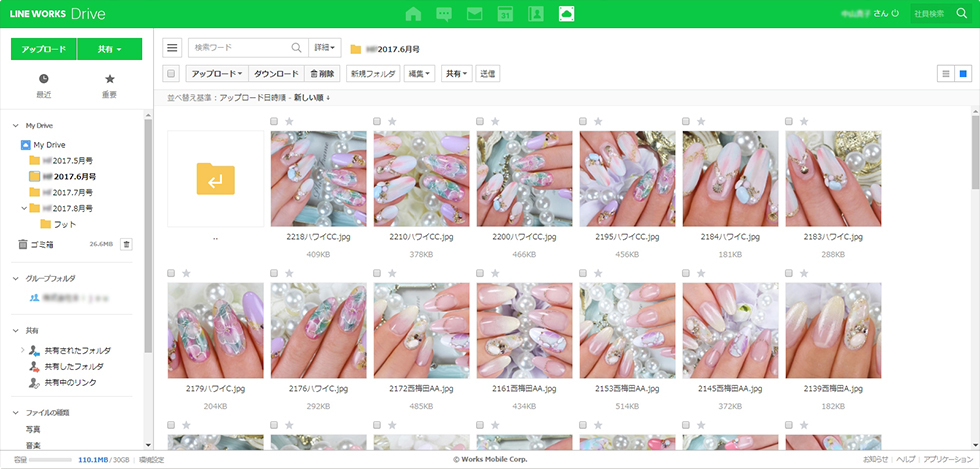Open the Mail envelope icon
The image size is (980, 469).
pos(474,14)
